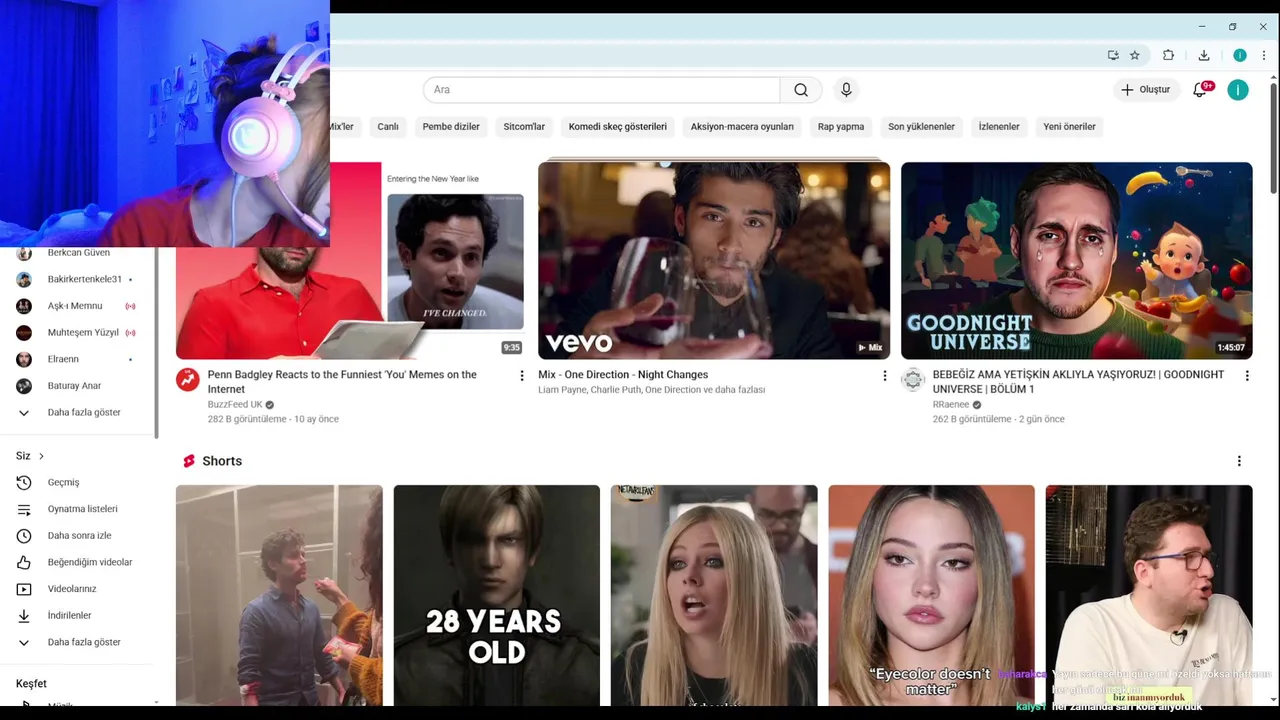The height and width of the screenshot is (720, 1280).
Task: Open Eyecolor doesn't matter short
Action: [931, 595]
